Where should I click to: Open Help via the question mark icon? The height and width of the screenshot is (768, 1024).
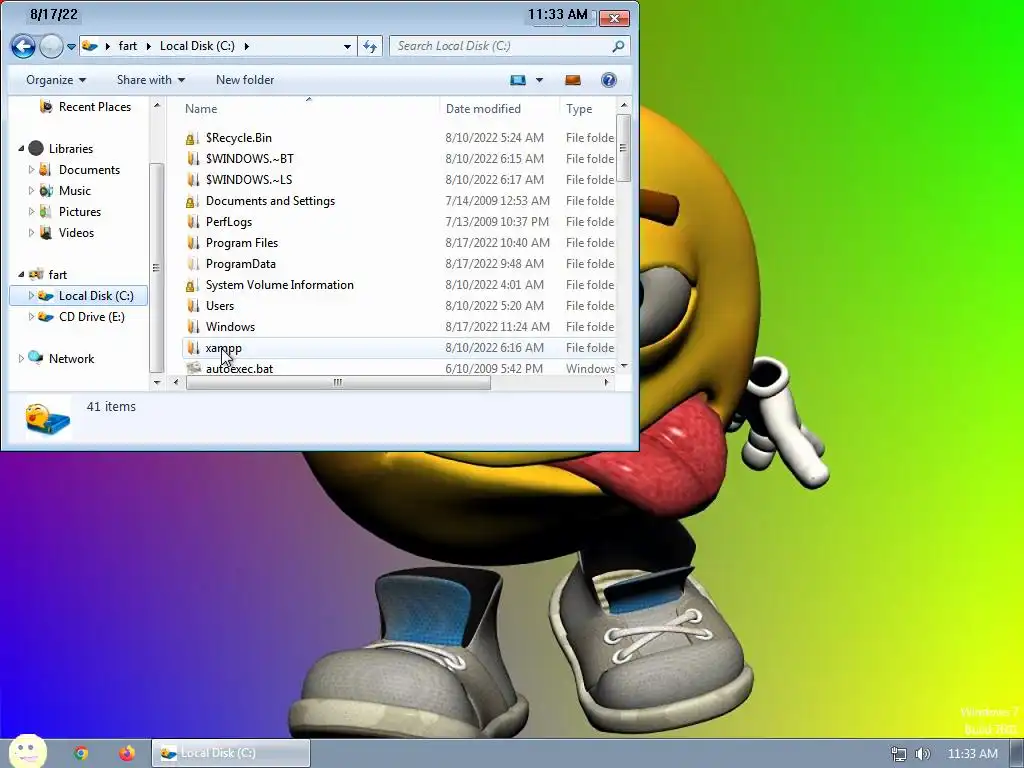609,80
